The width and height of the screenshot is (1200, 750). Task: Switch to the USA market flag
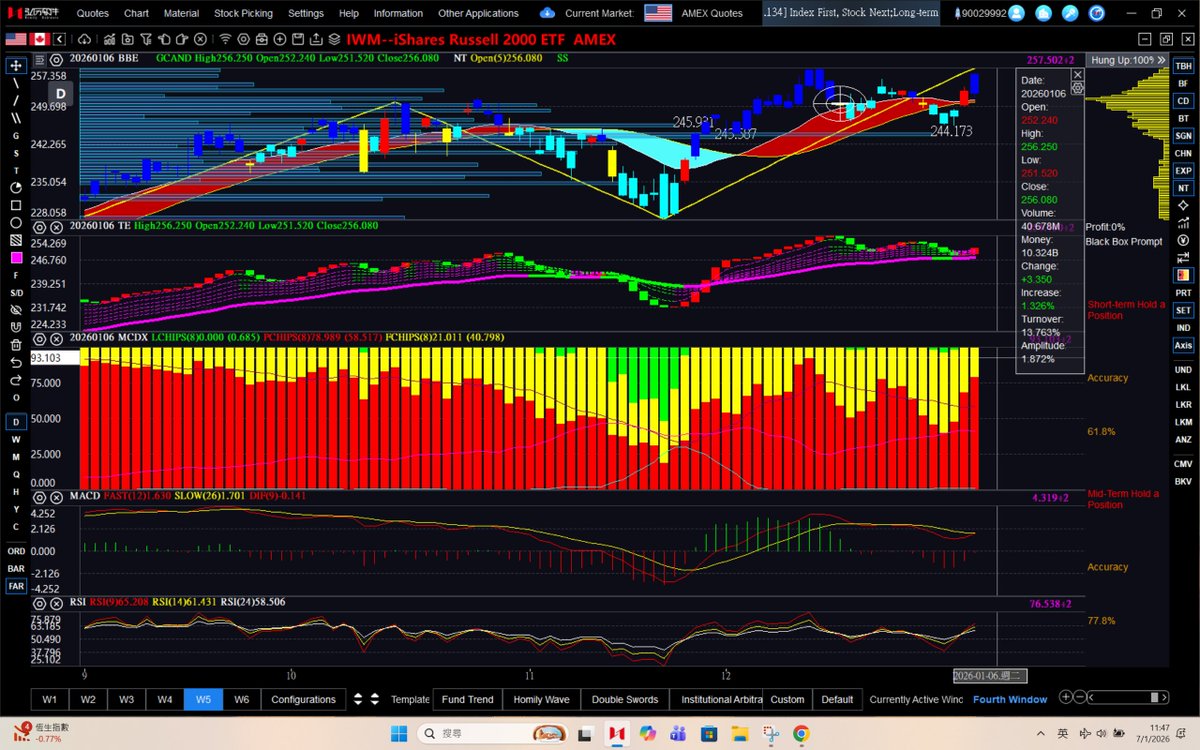[15, 39]
